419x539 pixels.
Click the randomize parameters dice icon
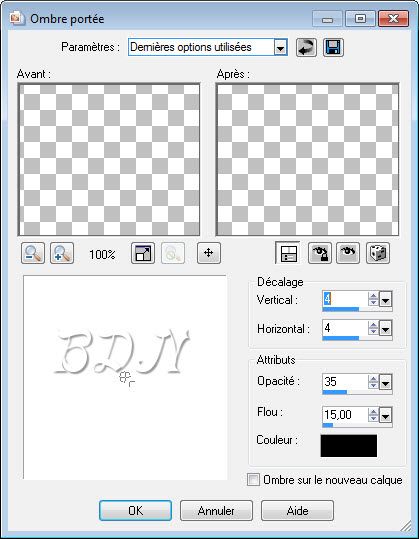tap(378, 253)
